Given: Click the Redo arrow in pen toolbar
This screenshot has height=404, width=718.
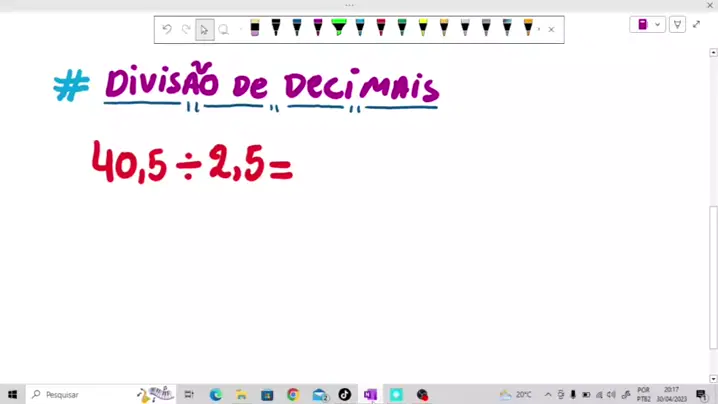Looking at the screenshot, I should (186, 29).
